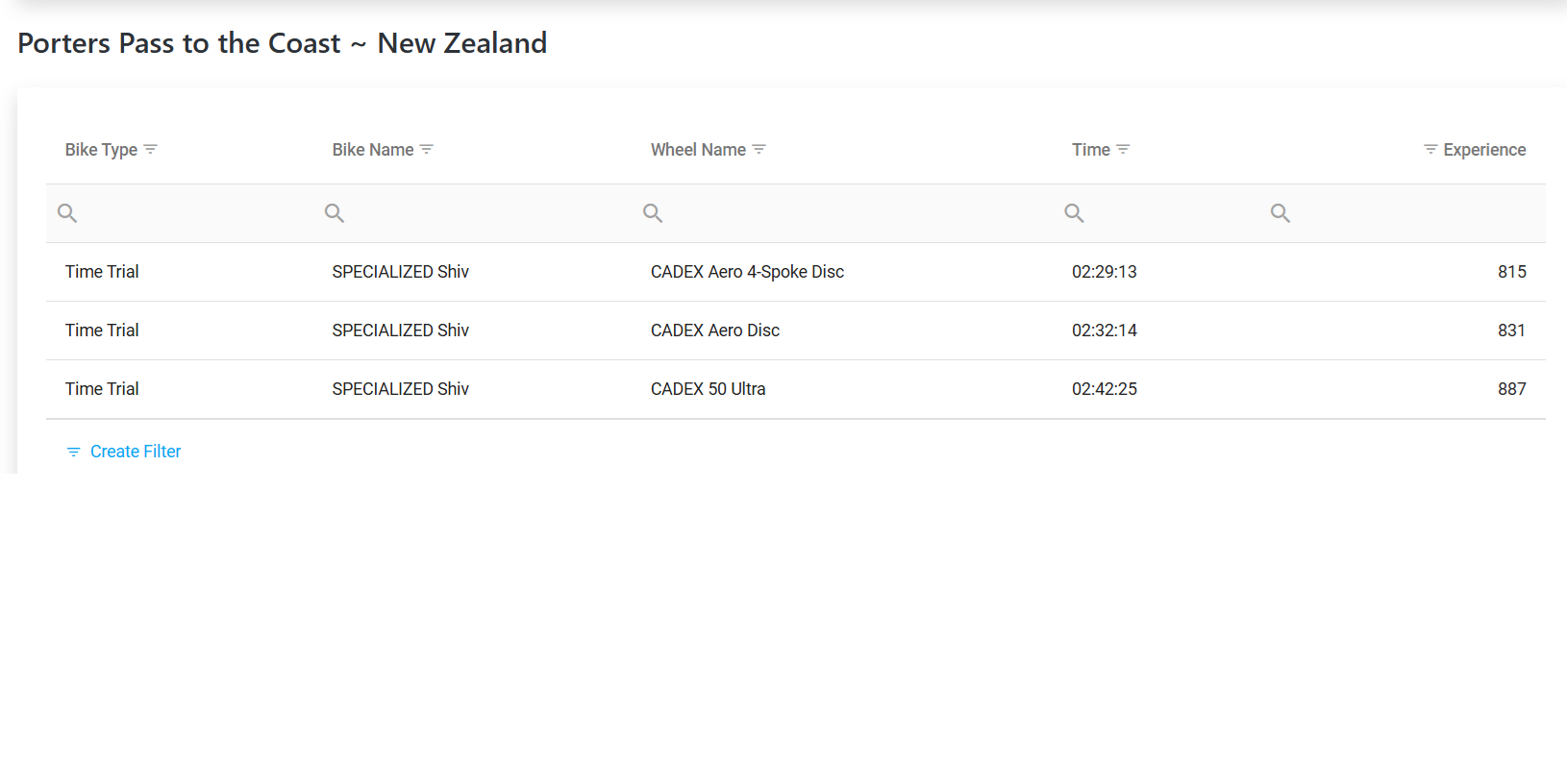Open the Bike Name column filter icon
The height and width of the screenshot is (784, 1567).
(x=427, y=150)
